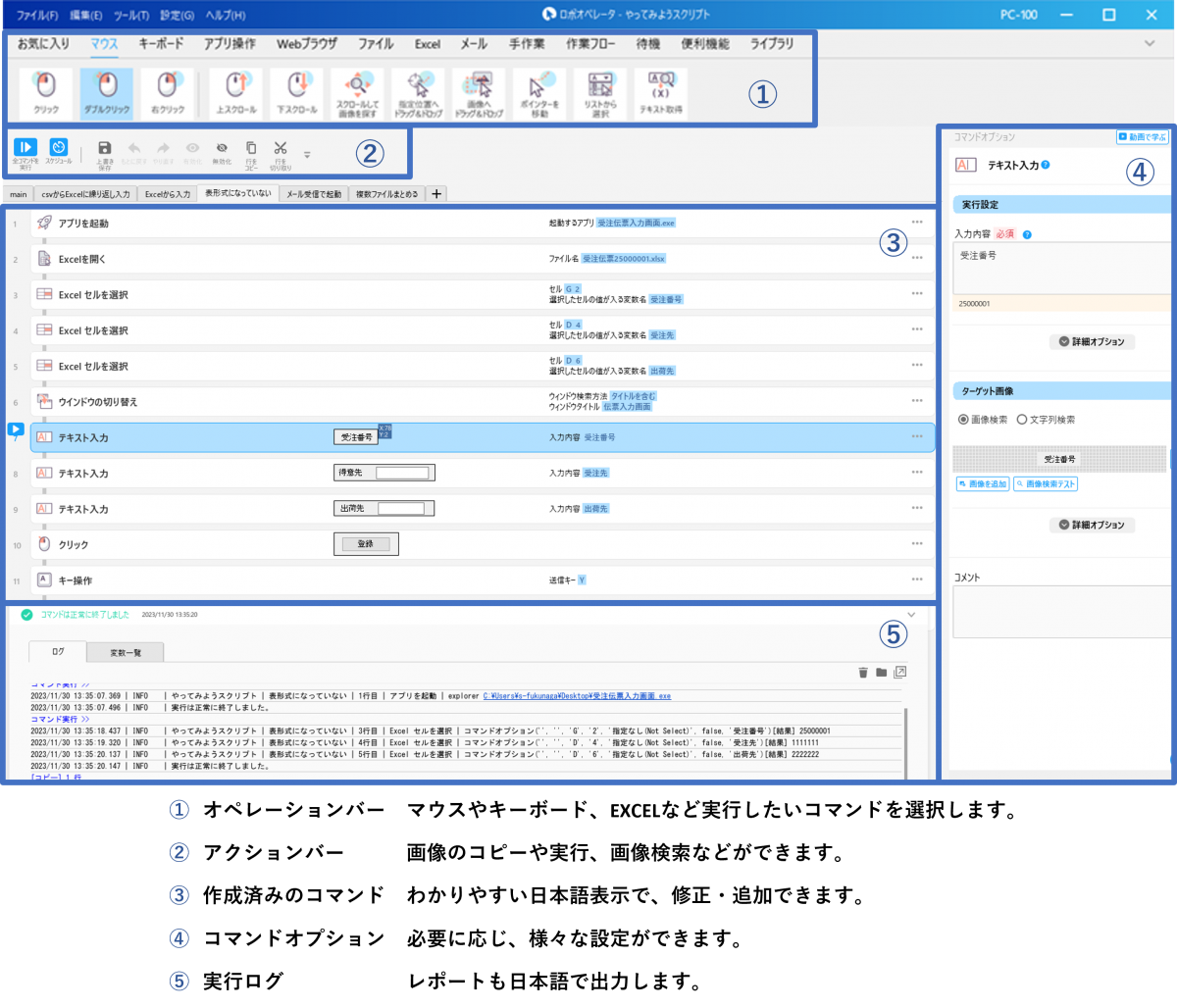This screenshot has width=1177, height=1008.
Task: Expand 詳細オプション under ターゲット画像
Action: coord(1092,526)
